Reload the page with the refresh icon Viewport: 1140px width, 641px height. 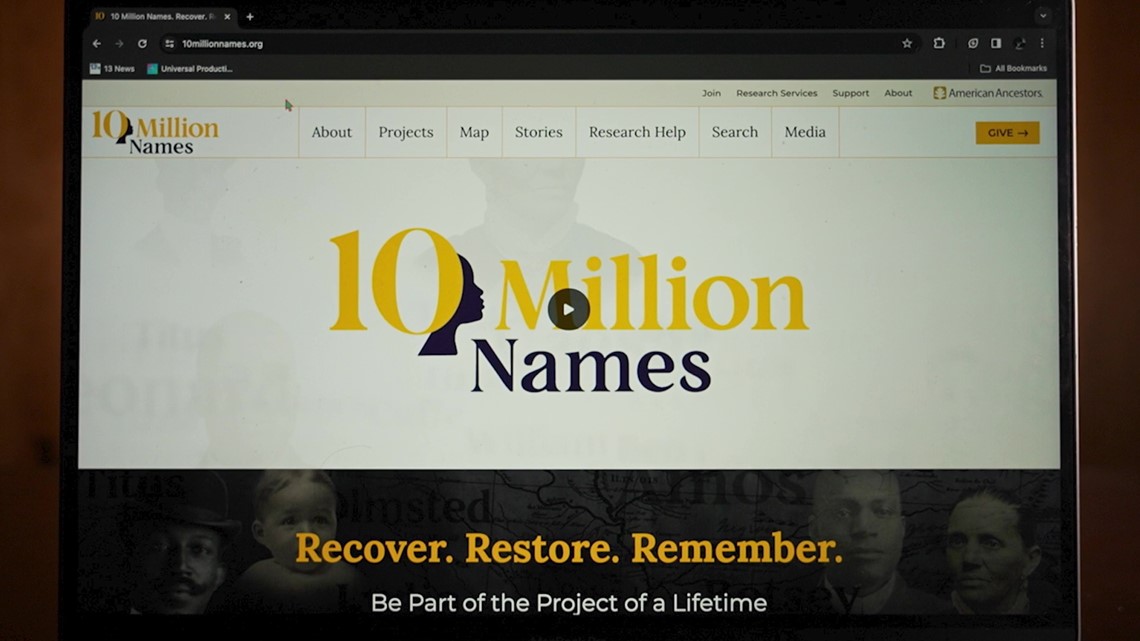pyautogui.click(x=142, y=44)
